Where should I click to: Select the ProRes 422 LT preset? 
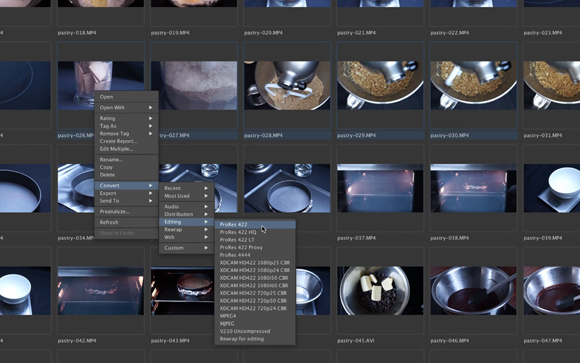[x=255, y=240]
